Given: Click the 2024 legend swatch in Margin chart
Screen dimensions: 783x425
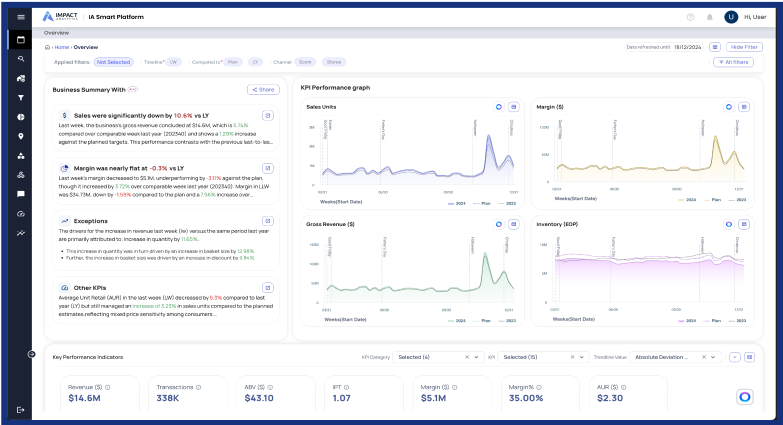Looking at the screenshot, I should 681,200.
